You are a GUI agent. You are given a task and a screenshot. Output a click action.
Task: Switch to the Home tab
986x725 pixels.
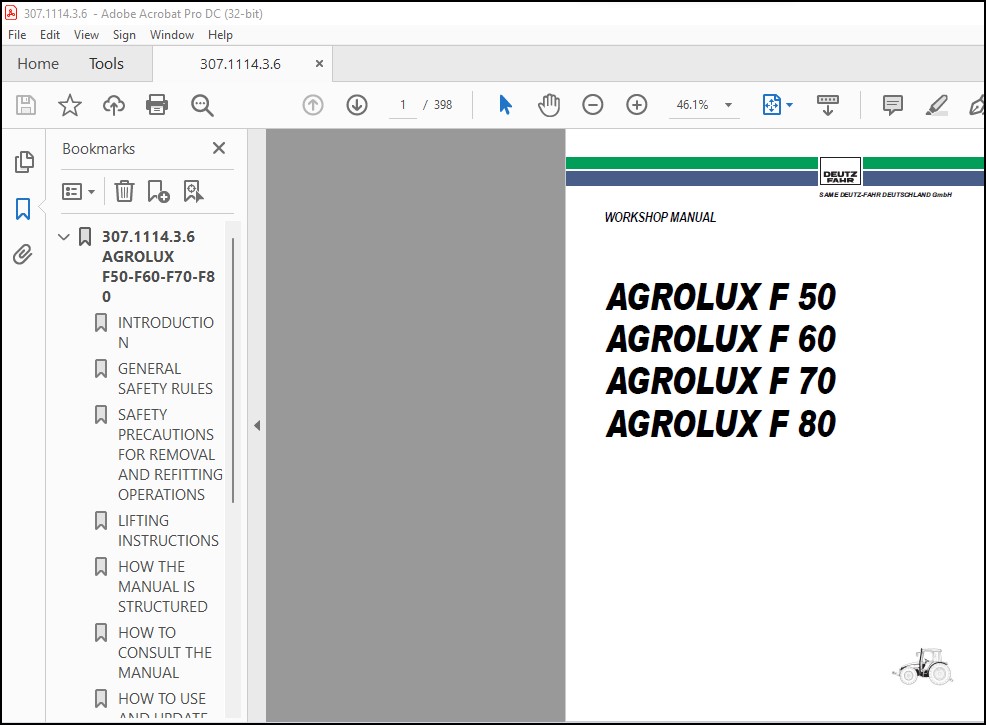pyautogui.click(x=38, y=64)
